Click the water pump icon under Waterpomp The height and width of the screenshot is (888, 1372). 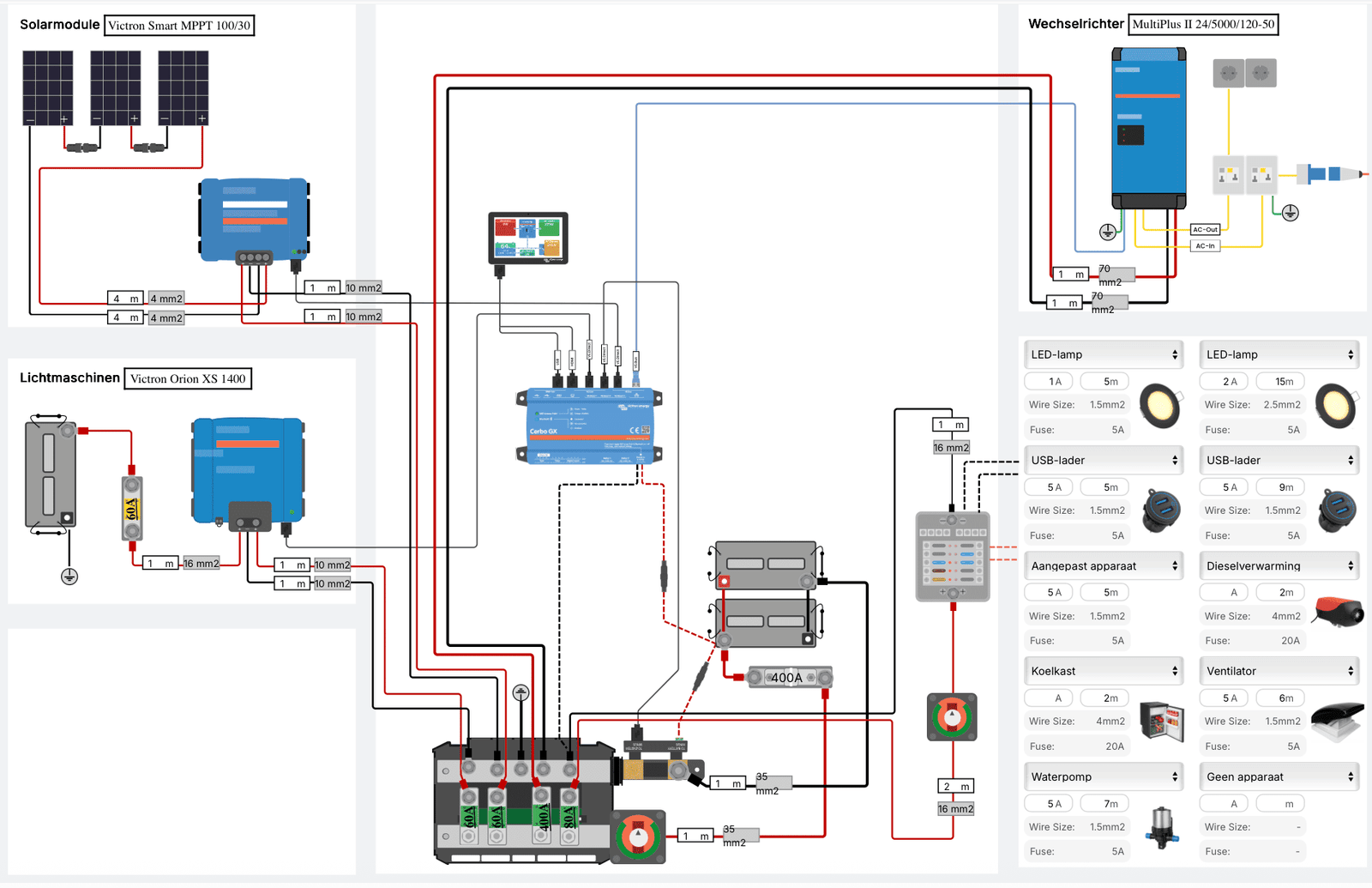(x=1161, y=826)
